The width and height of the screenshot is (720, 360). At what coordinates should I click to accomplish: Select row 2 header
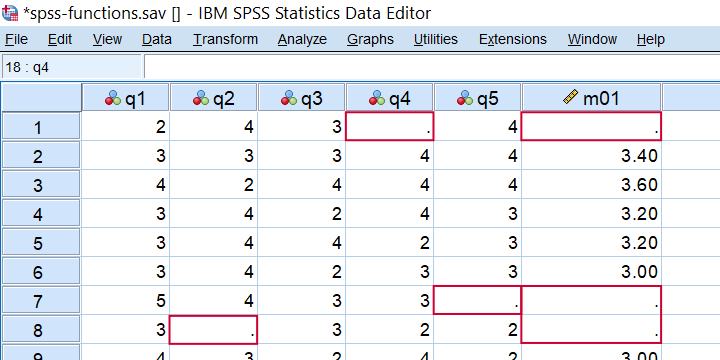(x=41, y=155)
